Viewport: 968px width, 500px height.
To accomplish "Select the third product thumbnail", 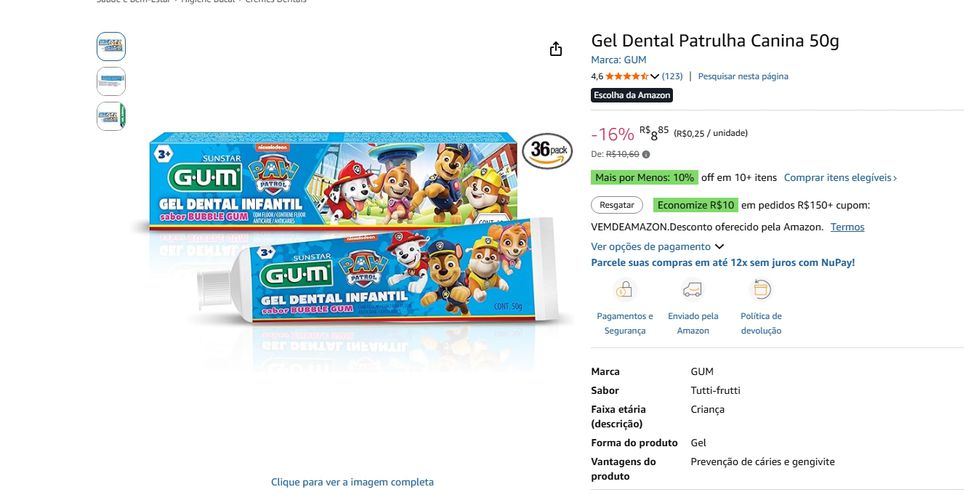I will click(x=111, y=116).
